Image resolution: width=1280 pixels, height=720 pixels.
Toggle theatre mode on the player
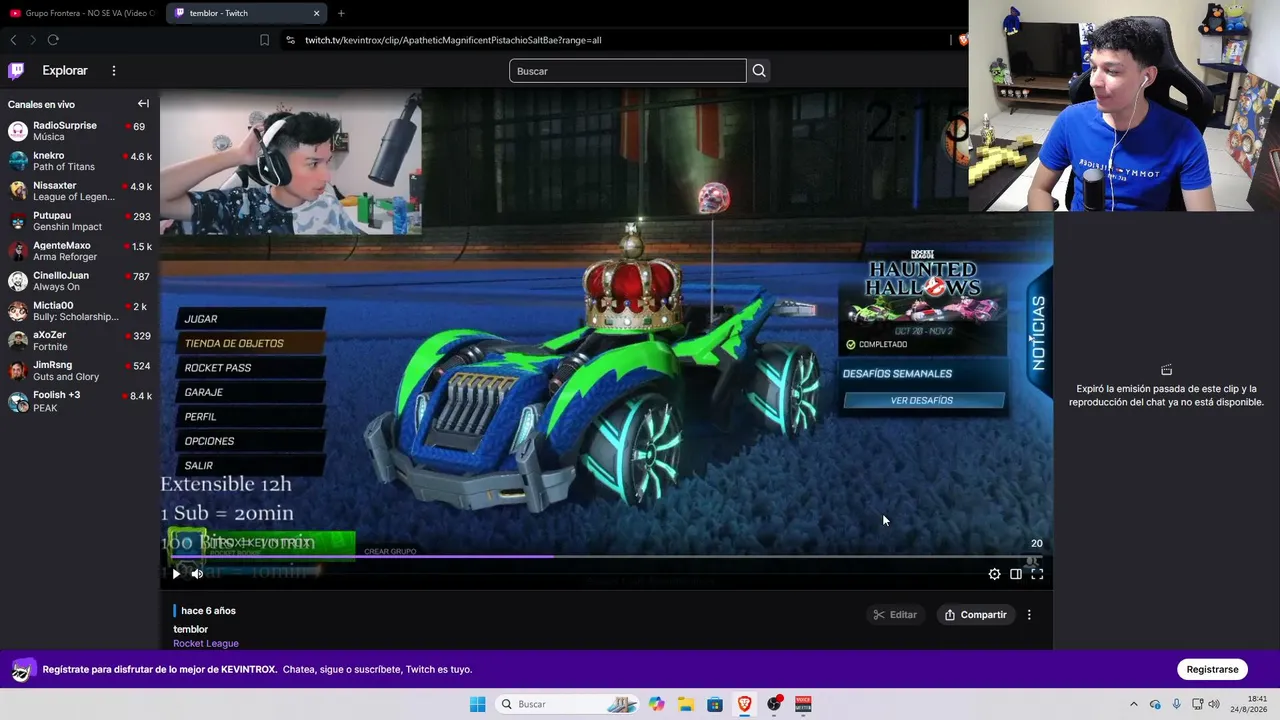[x=1016, y=574]
